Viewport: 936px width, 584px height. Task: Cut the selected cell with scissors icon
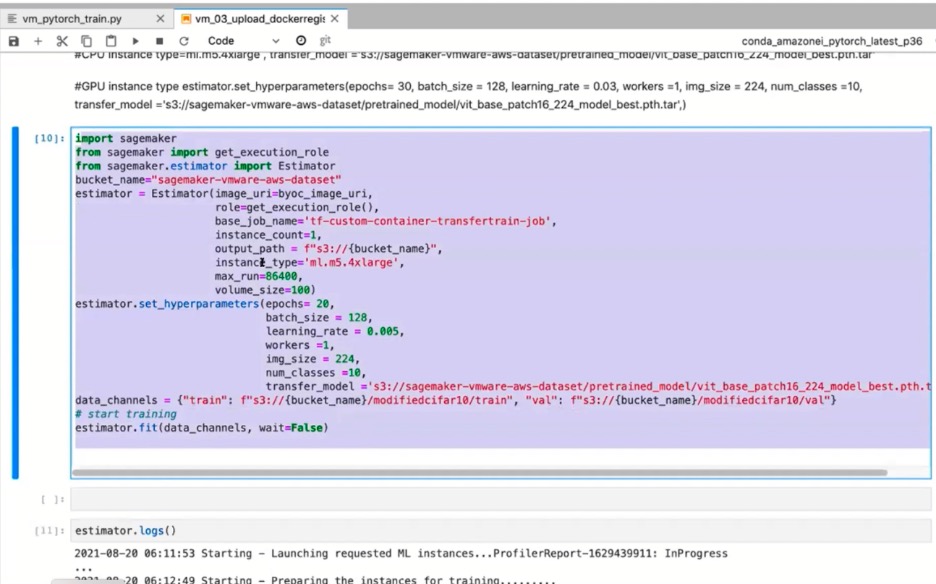pyautogui.click(x=62, y=41)
